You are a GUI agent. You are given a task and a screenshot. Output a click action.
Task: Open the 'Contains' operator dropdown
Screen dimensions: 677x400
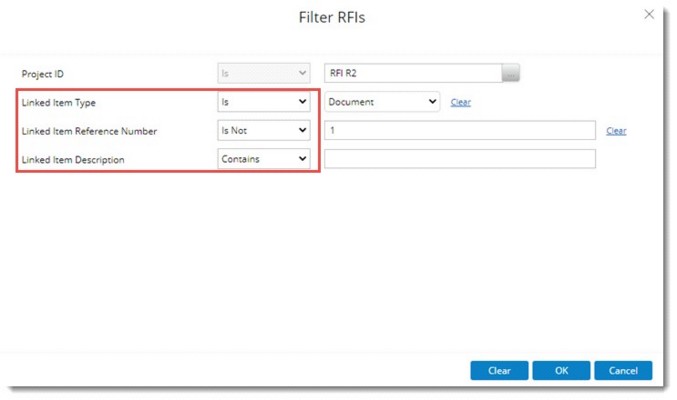point(264,159)
